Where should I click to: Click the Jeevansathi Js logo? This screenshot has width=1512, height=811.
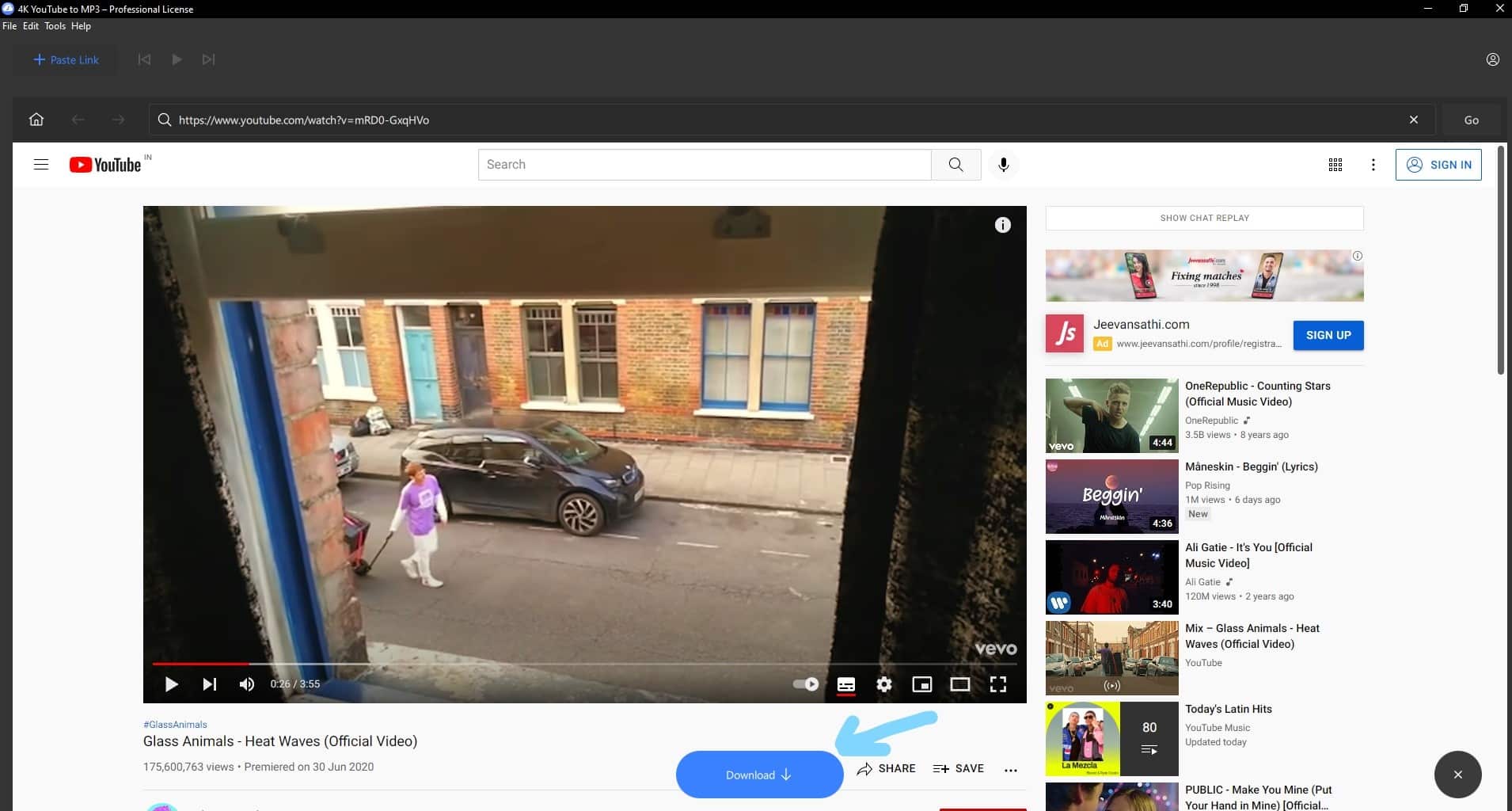[1065, 333]
